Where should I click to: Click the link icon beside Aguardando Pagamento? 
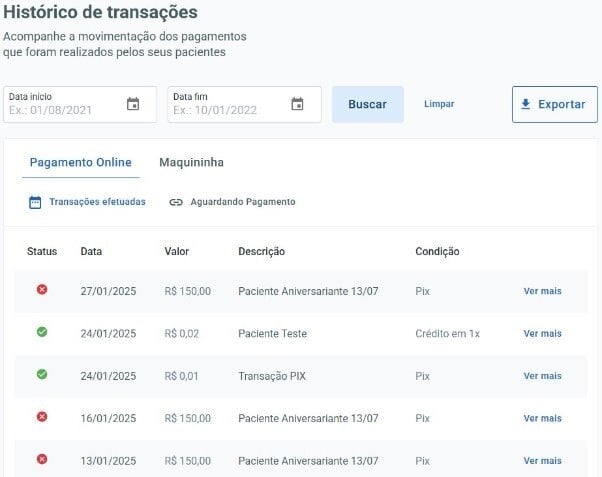[176, 202]
